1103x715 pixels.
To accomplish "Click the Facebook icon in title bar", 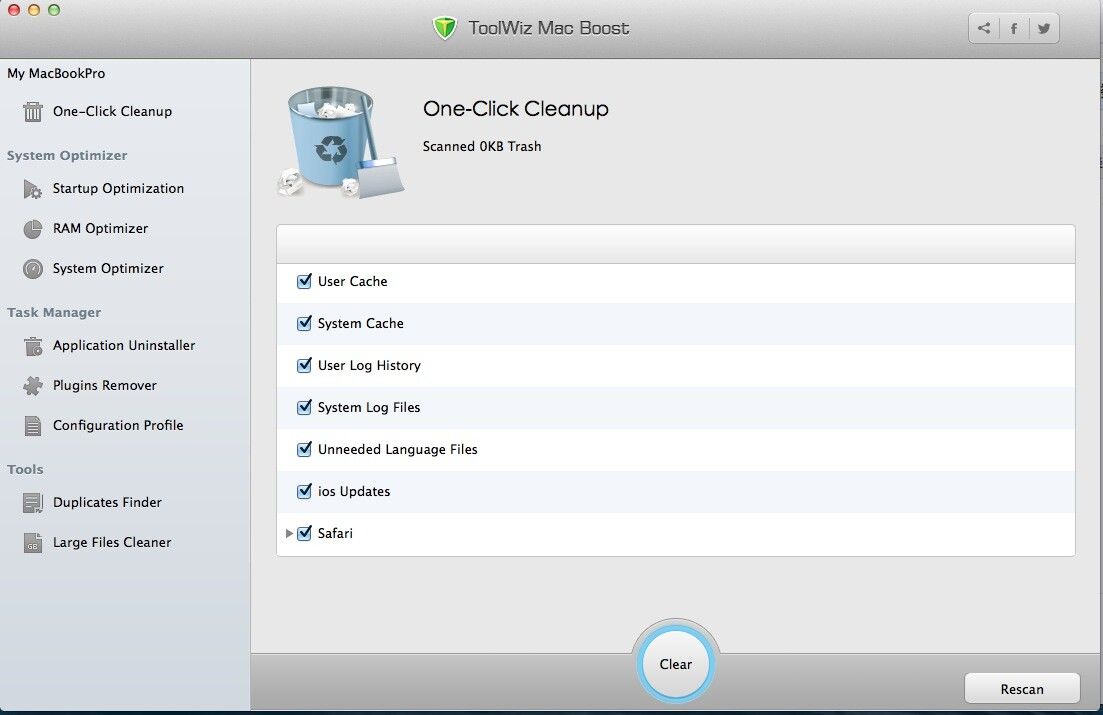I will pyautogui.click(x=1014, y=28).
